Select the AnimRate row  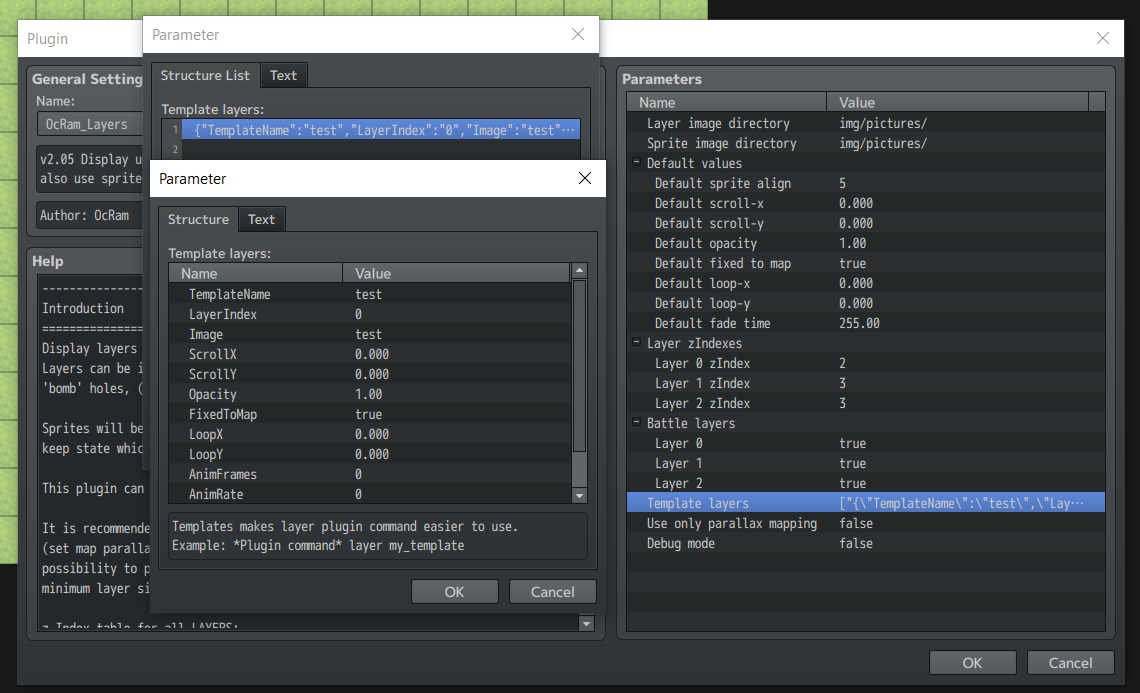point(369,494)
